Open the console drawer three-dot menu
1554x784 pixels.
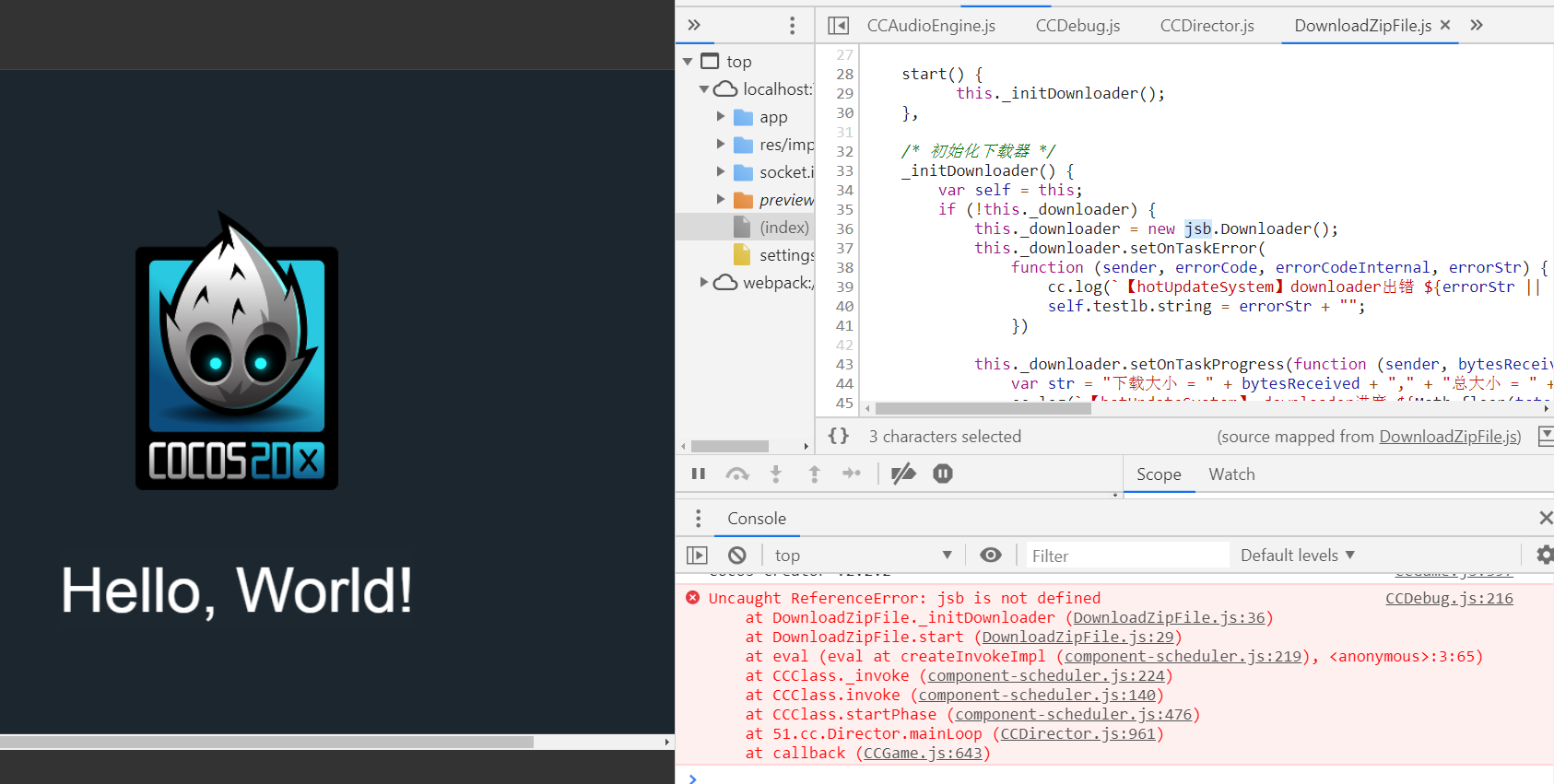point(698,519)
